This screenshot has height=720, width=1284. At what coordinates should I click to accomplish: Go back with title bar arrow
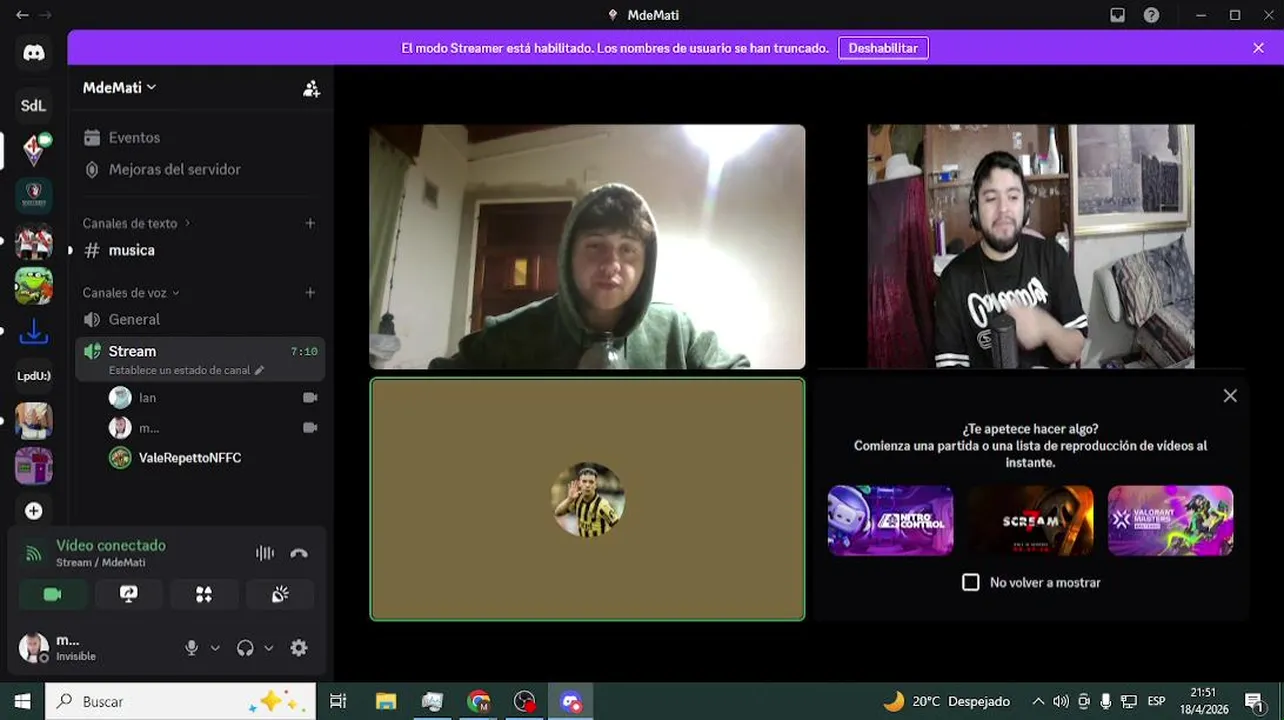coord(22,15)
